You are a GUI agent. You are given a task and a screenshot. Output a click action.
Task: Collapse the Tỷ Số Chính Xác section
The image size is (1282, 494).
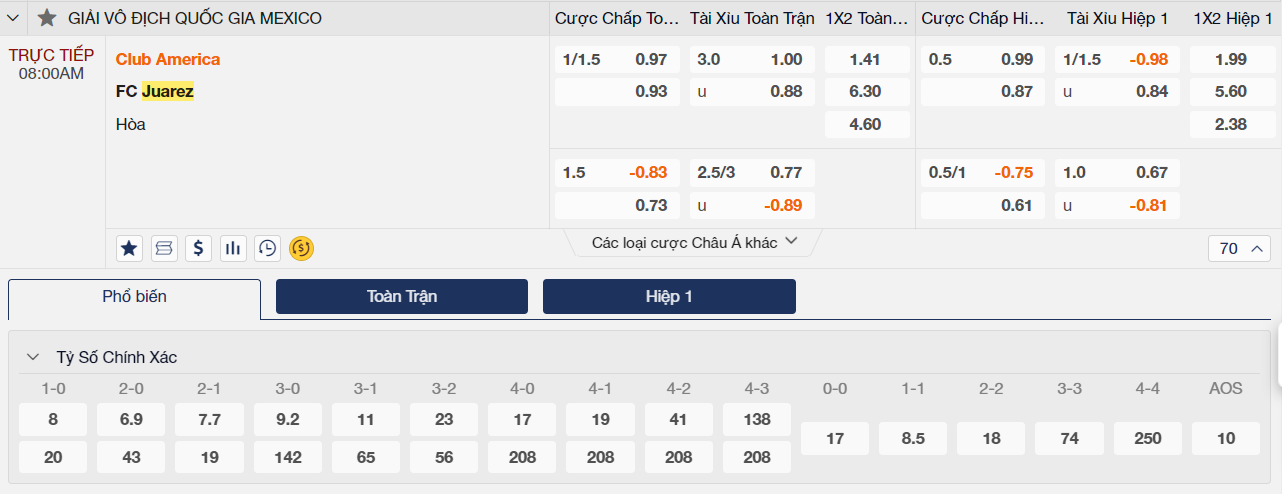[x=33, y=357]
